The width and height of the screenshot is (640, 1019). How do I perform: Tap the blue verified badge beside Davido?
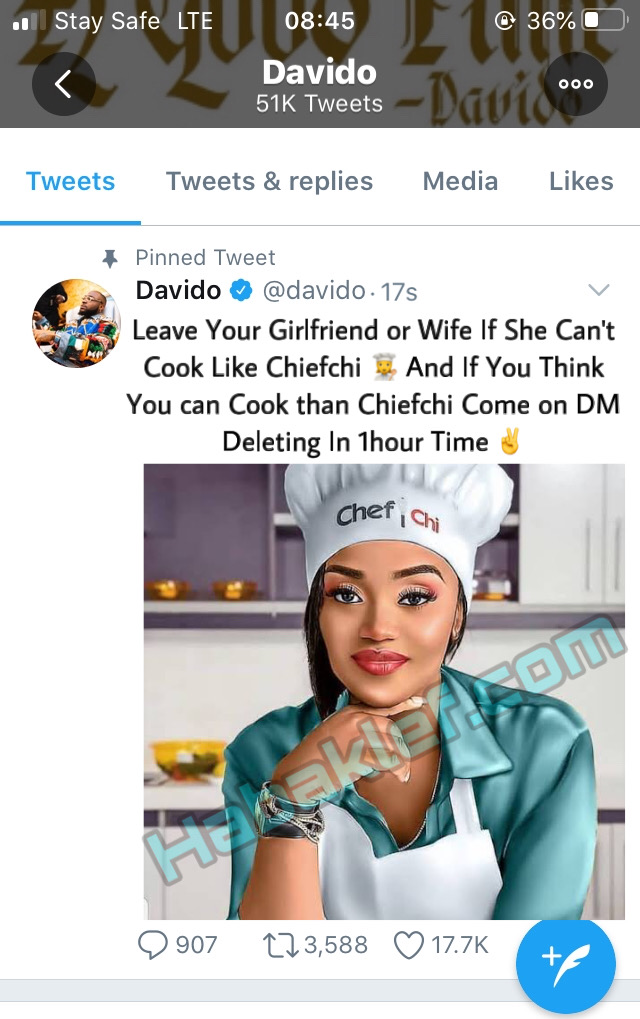pyautogui.click(x=241, y=291)
